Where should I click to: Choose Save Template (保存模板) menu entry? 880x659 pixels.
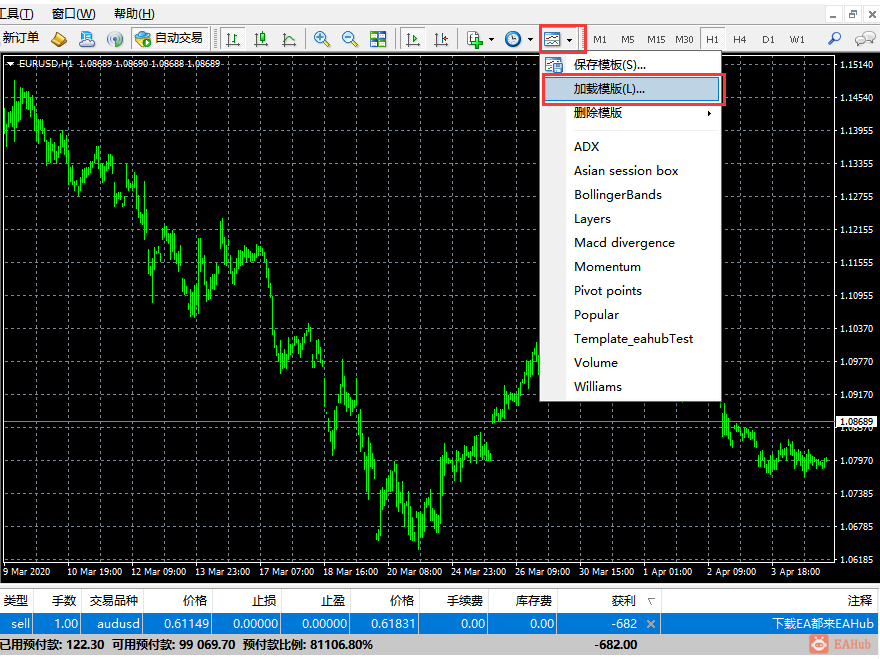point(631,65)
